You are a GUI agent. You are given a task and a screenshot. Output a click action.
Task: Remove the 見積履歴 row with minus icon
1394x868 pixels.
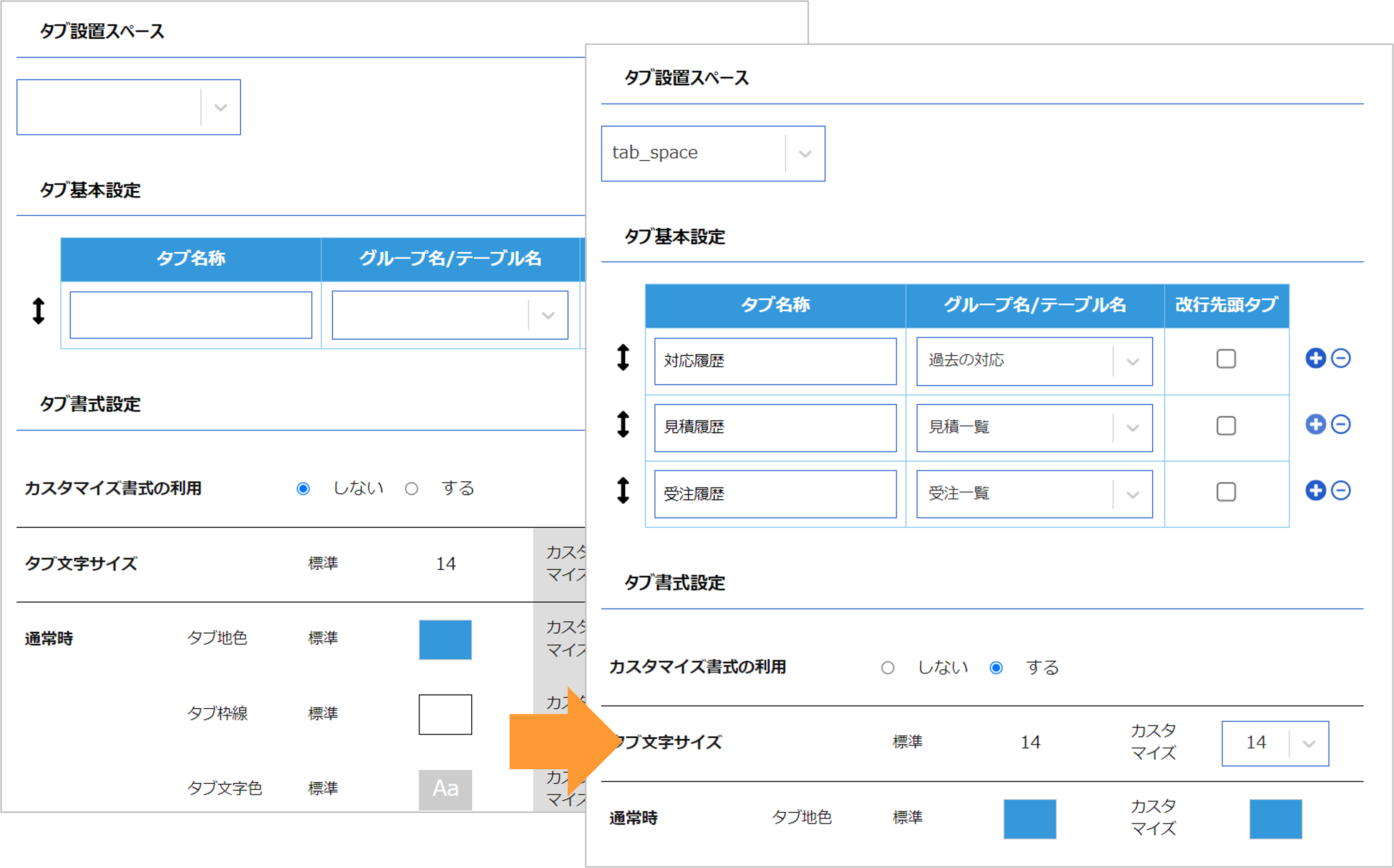coord(1341,425)
